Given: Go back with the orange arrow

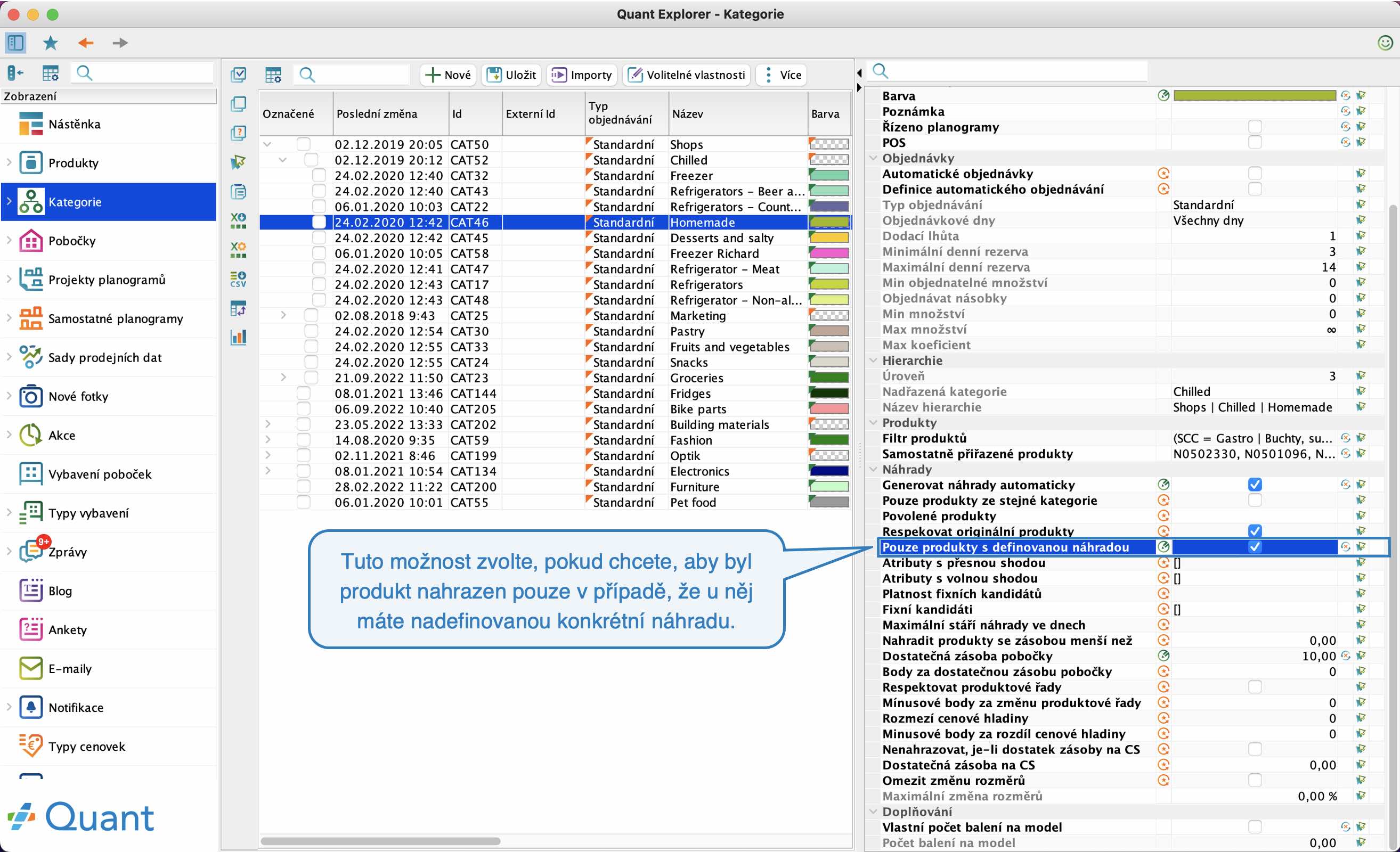Looking at the screenshot, I should [86, 43].
